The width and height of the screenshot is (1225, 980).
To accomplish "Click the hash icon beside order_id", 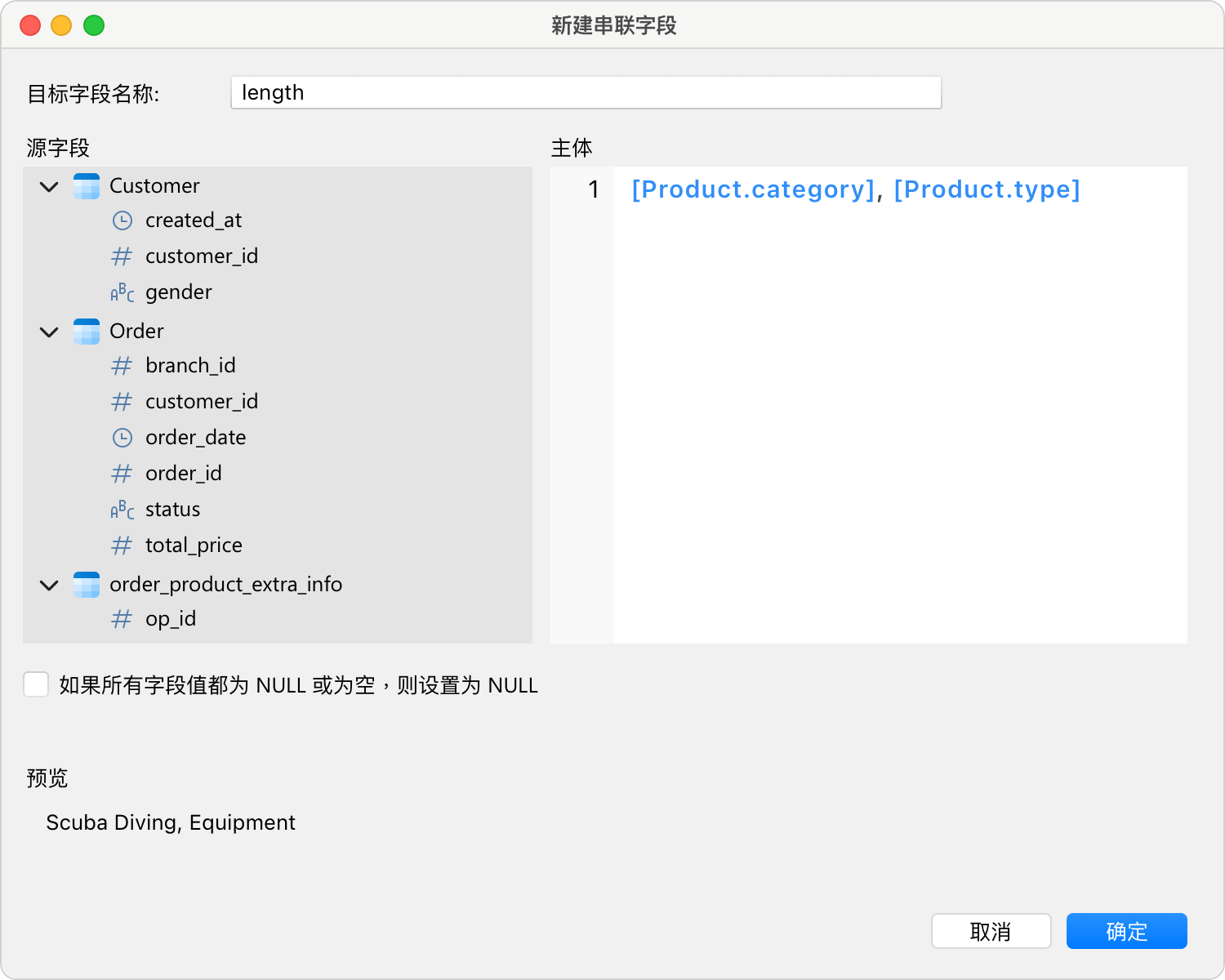I will point(122,474).
